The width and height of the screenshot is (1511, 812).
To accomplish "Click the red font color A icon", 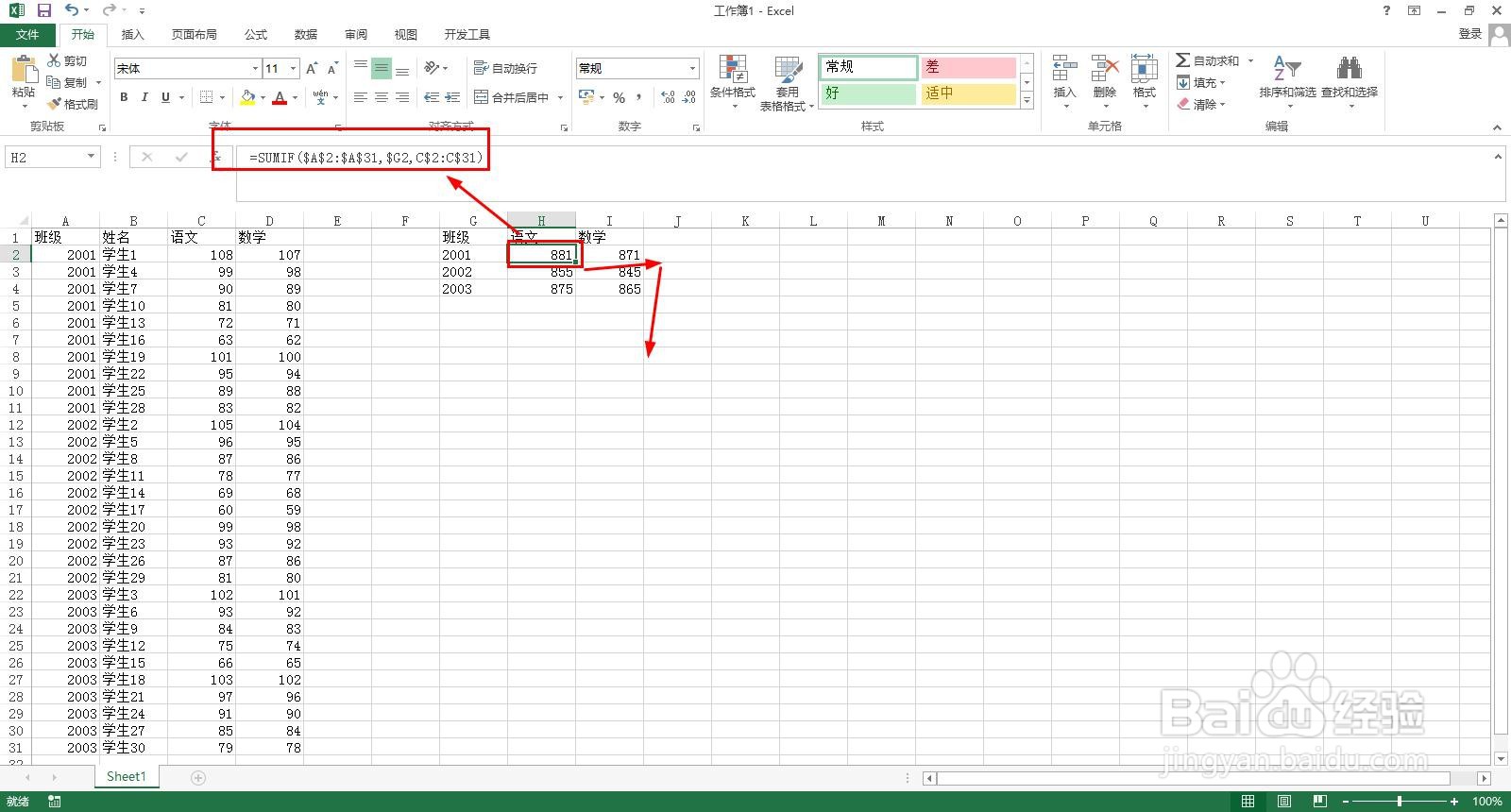I will point(280,96).
